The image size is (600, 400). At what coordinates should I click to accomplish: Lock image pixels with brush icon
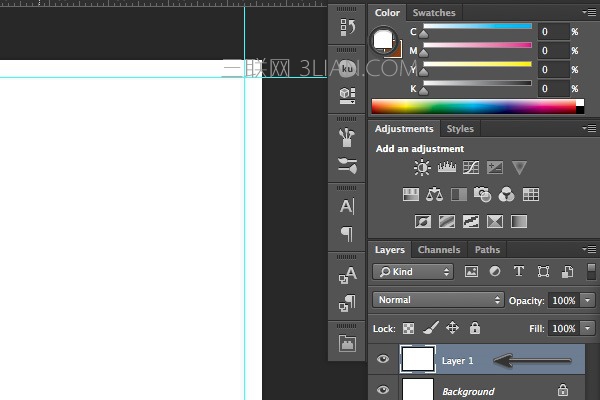(x=430, y=328)
